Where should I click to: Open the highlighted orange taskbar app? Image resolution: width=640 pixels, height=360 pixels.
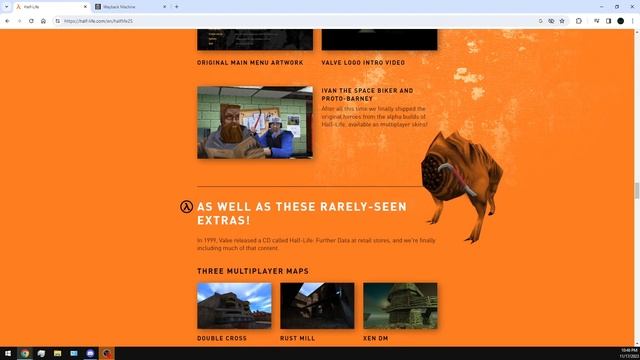pyautogui.click(x=107, y=353)
